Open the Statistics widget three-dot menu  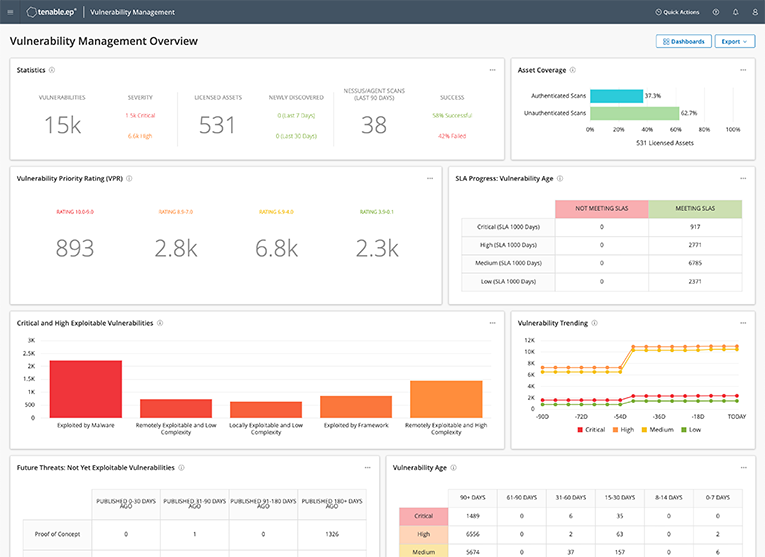492,70
